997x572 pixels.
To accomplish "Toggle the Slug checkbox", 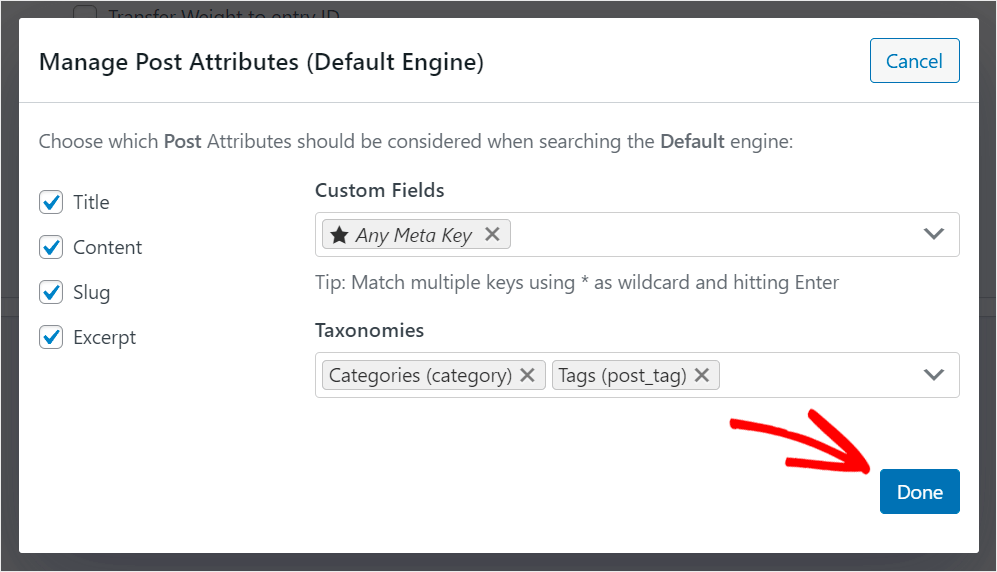I will click(x=51, y=292).
